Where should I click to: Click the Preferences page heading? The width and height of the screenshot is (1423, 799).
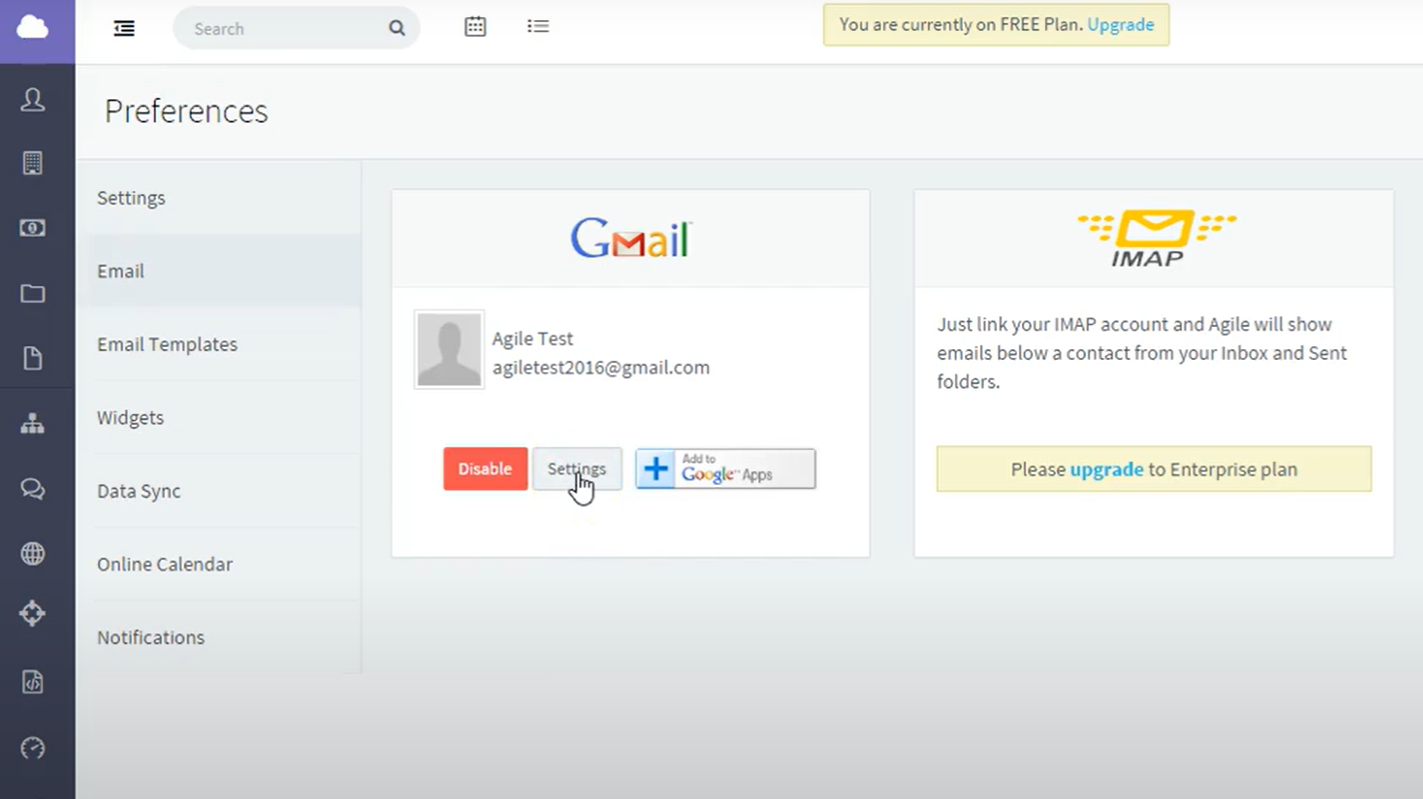pyautogui.click(x=186, y=111)
